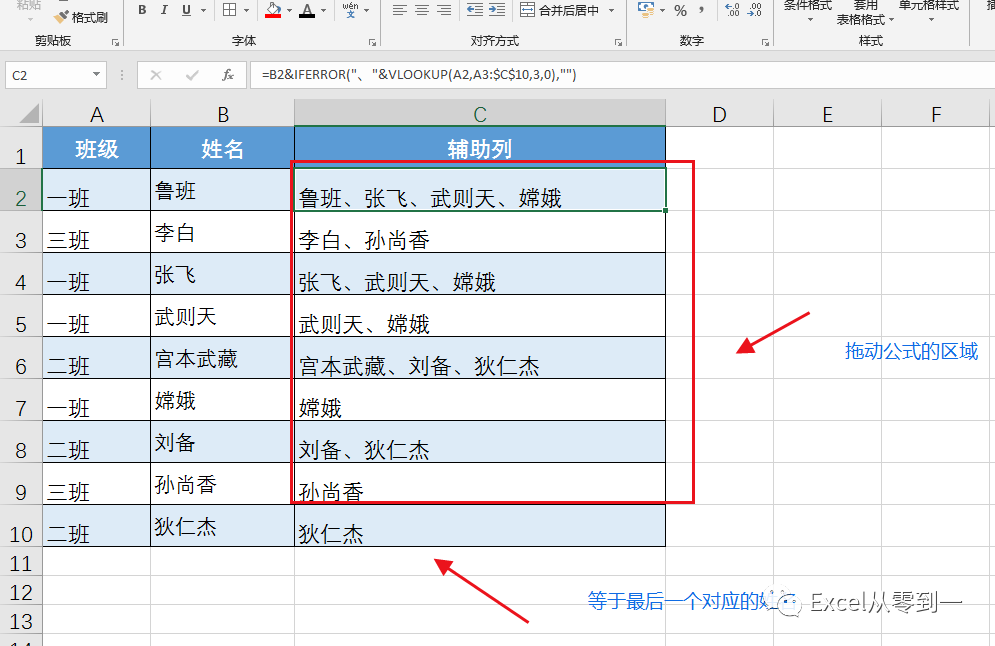Center text horizontally
The height and width of the screenshot is (646, 995).
[421, 10]
